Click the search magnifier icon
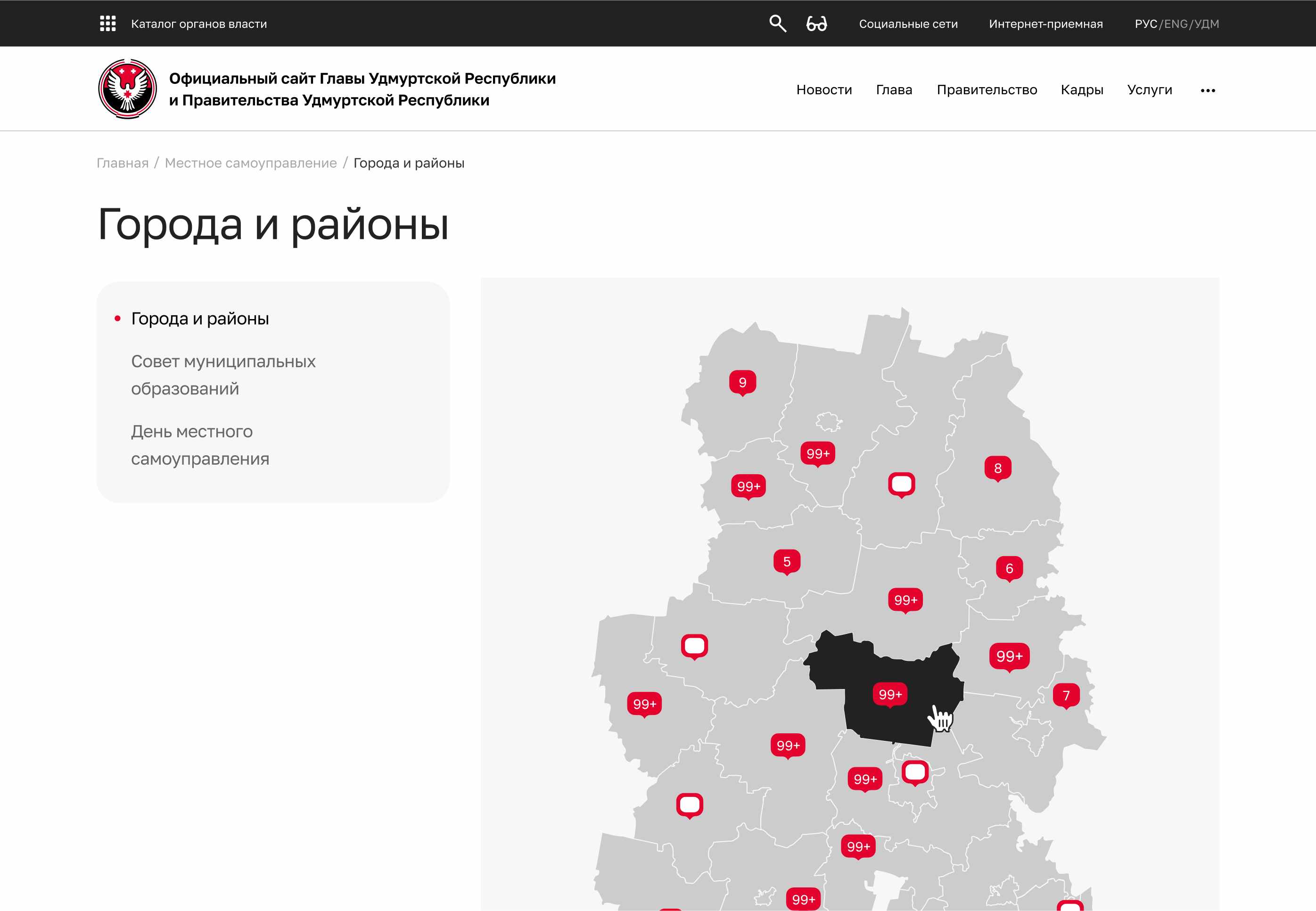Viewport: 1316px width, 911px height. tap(777, 24)
